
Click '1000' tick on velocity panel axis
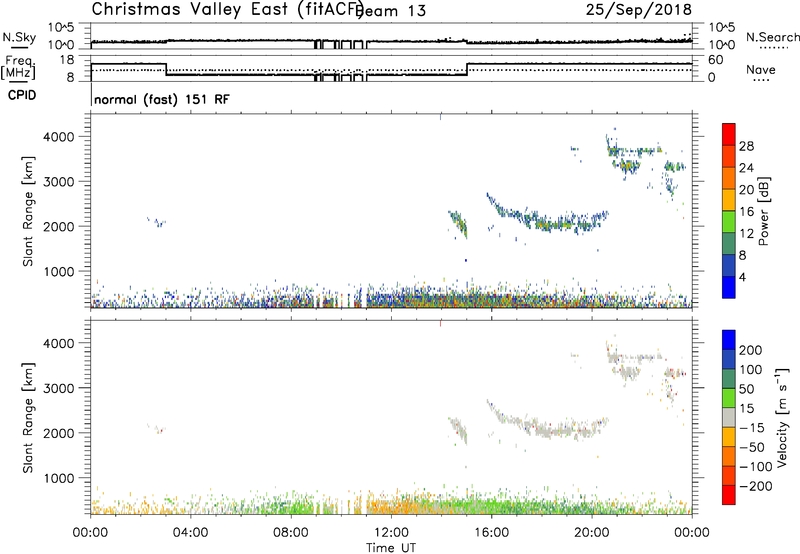click(59, 478)
